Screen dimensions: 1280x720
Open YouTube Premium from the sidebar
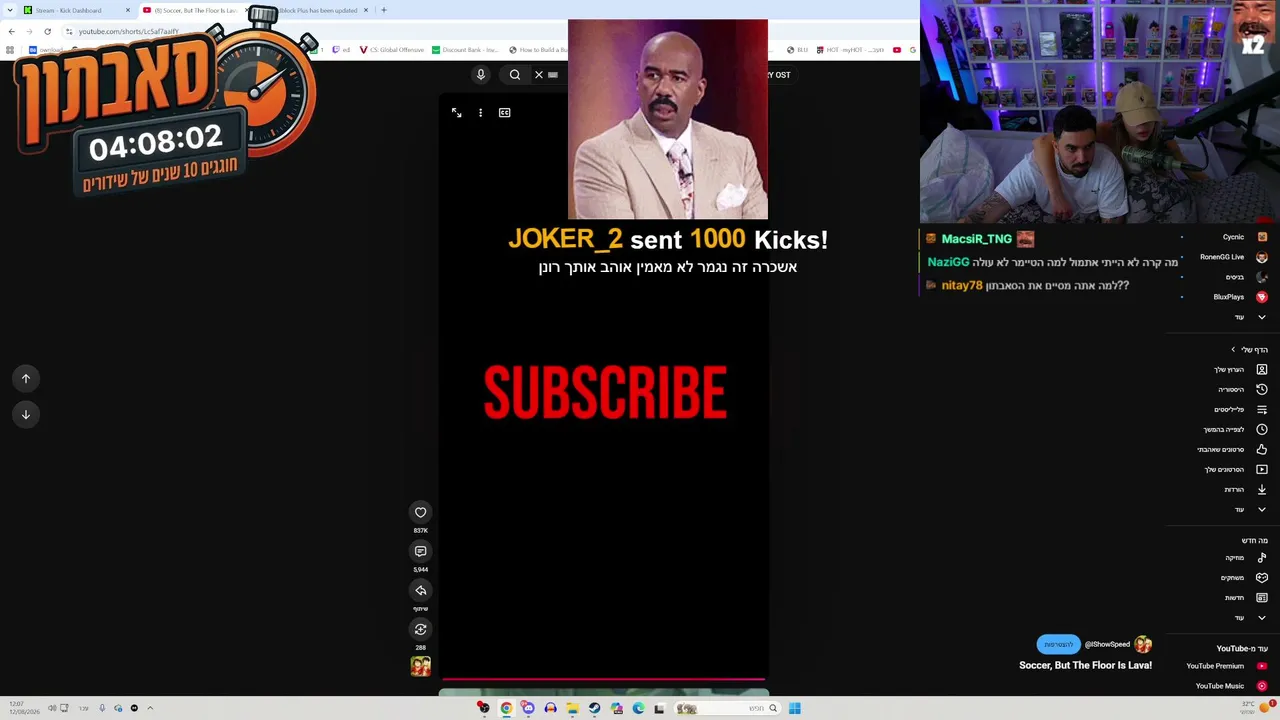(1225, 666)
